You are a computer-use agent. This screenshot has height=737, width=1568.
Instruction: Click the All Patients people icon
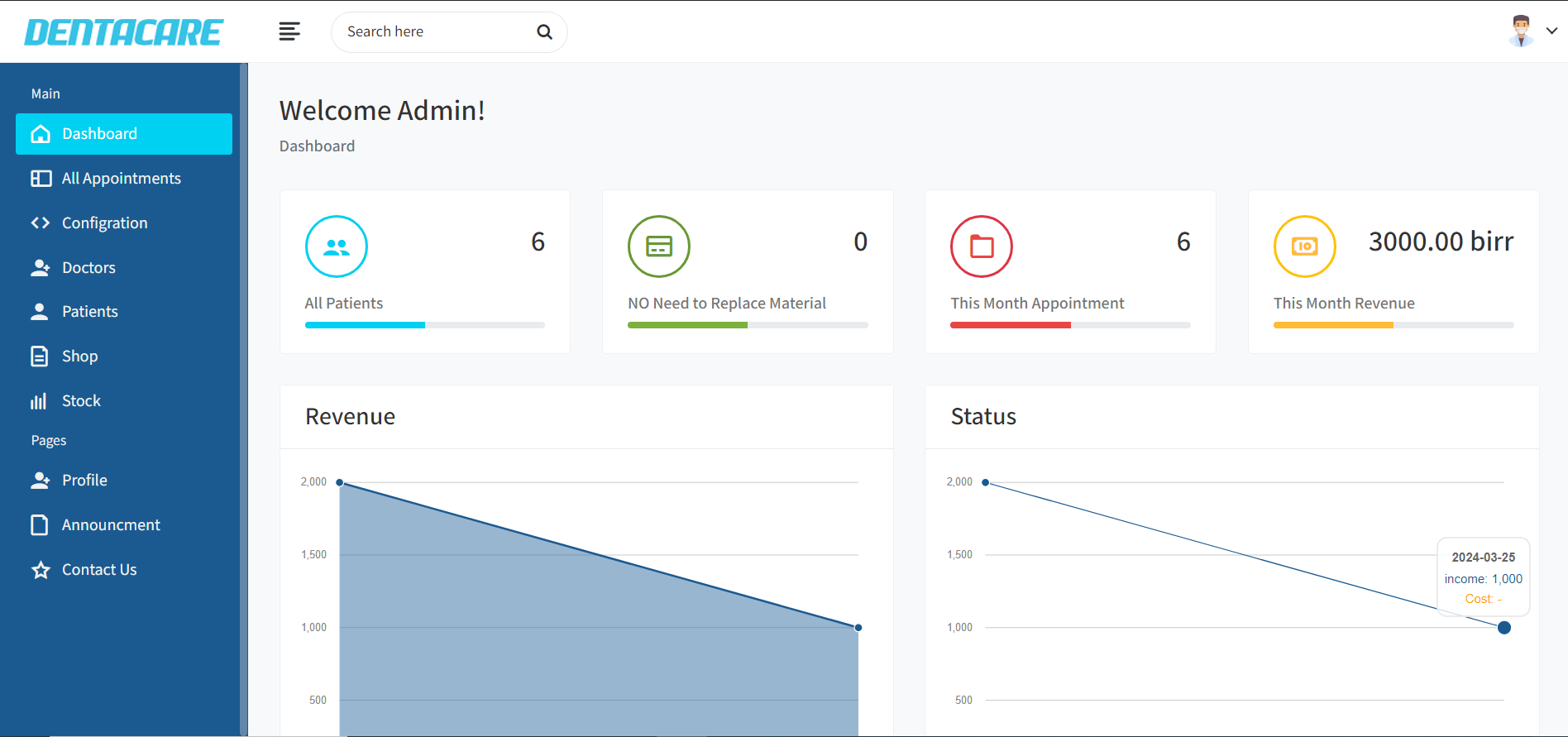point(337,246)
